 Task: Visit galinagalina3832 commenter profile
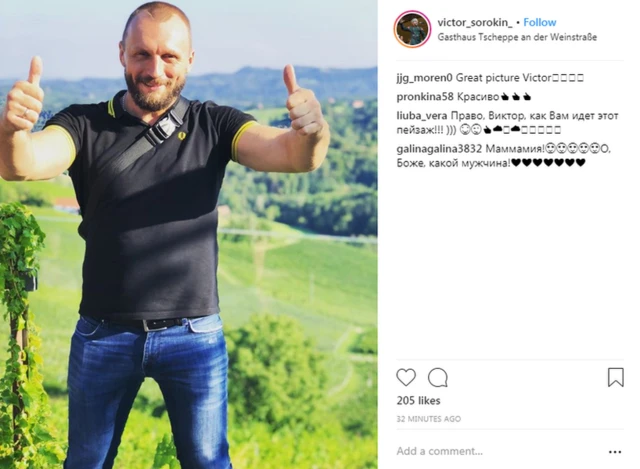click(x=439, y=149)
